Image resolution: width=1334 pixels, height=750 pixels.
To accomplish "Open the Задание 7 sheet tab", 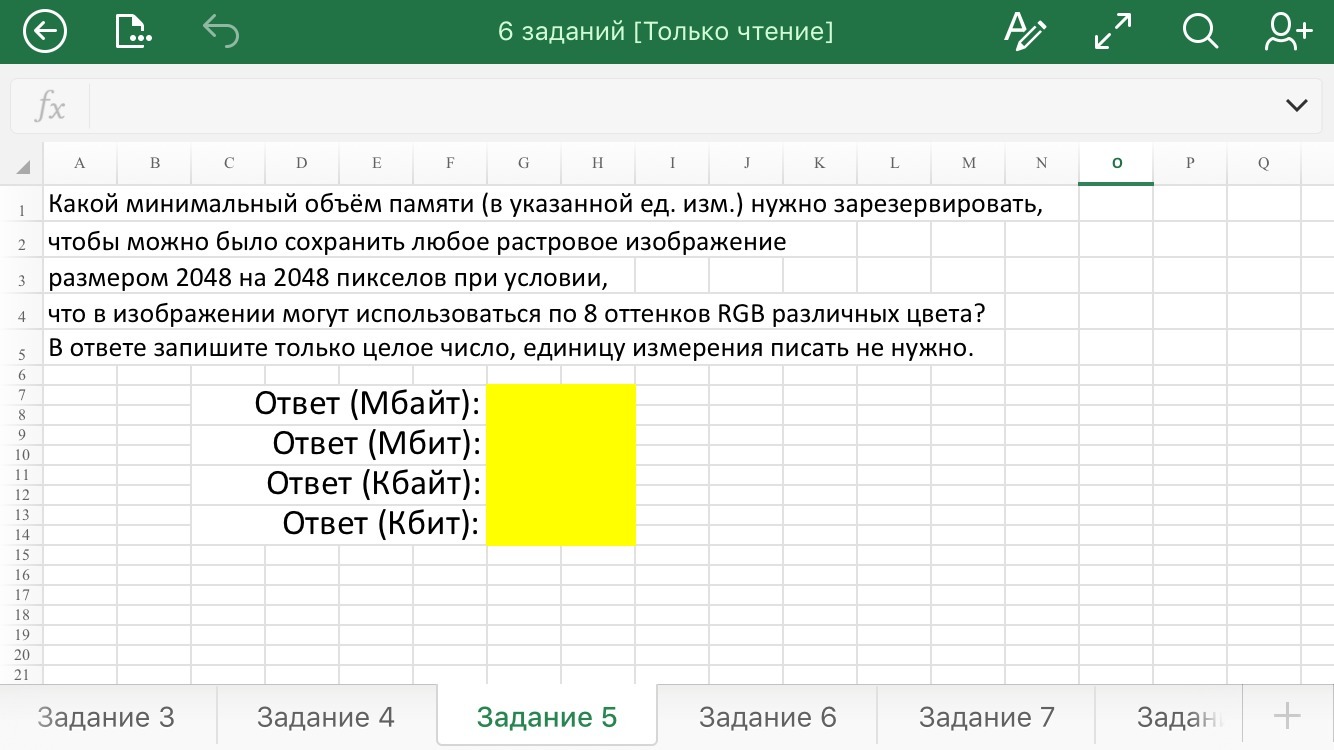I will coord(986,717).
